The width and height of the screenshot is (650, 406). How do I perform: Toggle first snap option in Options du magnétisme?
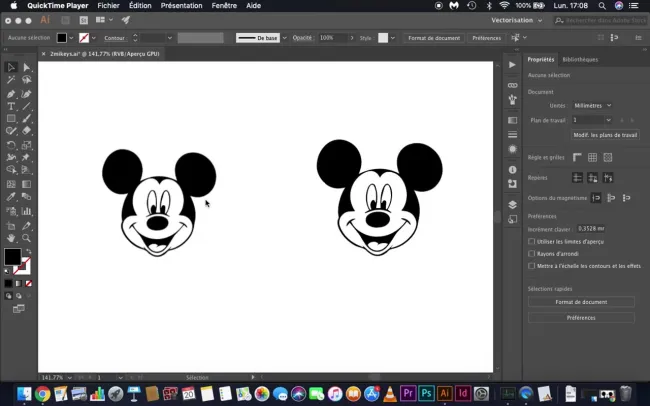point(596,198)
